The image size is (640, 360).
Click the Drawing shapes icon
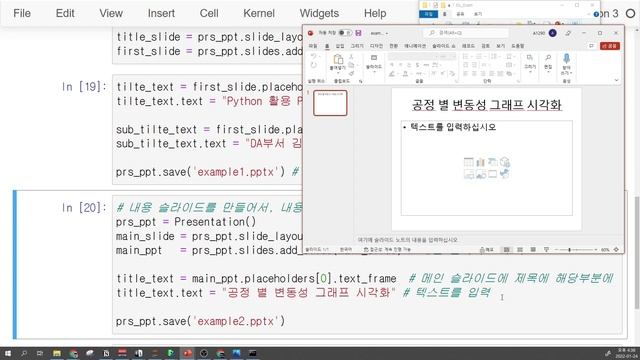pyautogui.click(x=529, y=58)
